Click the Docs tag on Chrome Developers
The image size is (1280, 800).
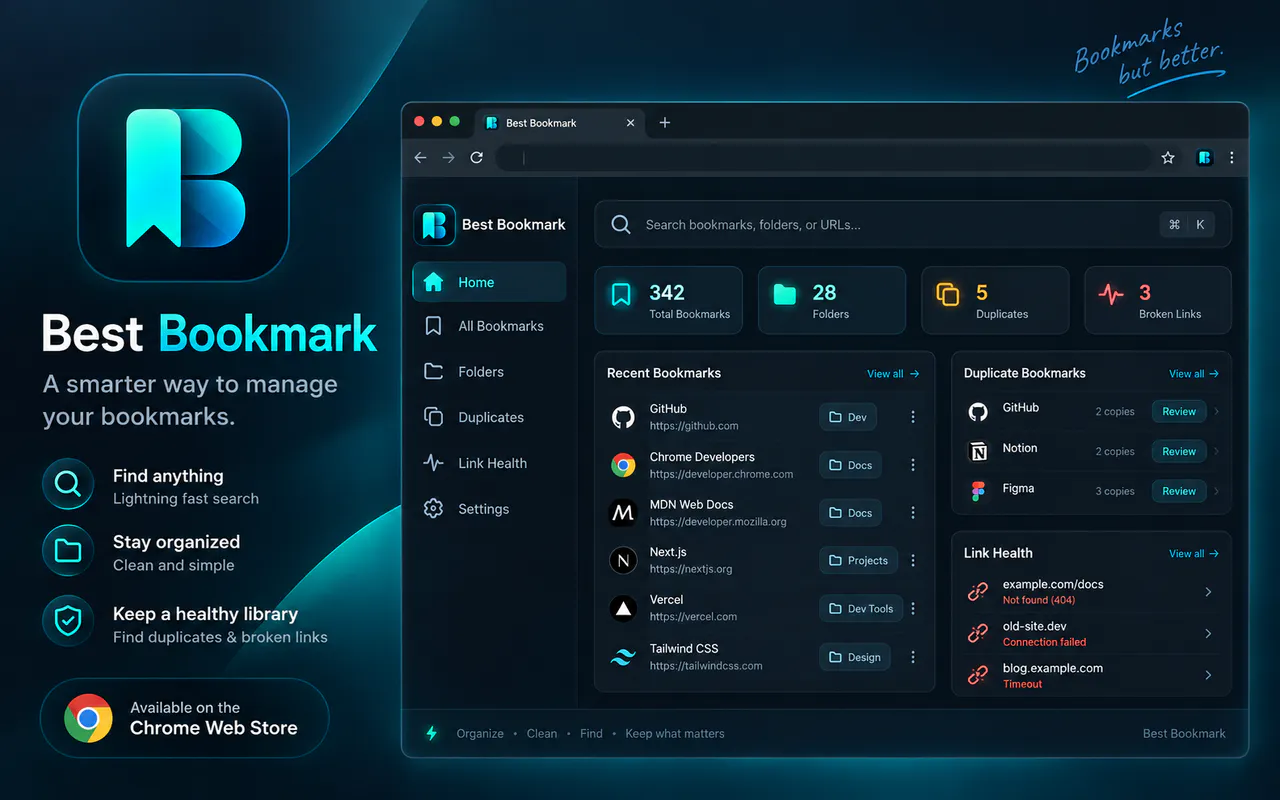tap(850, 465)
